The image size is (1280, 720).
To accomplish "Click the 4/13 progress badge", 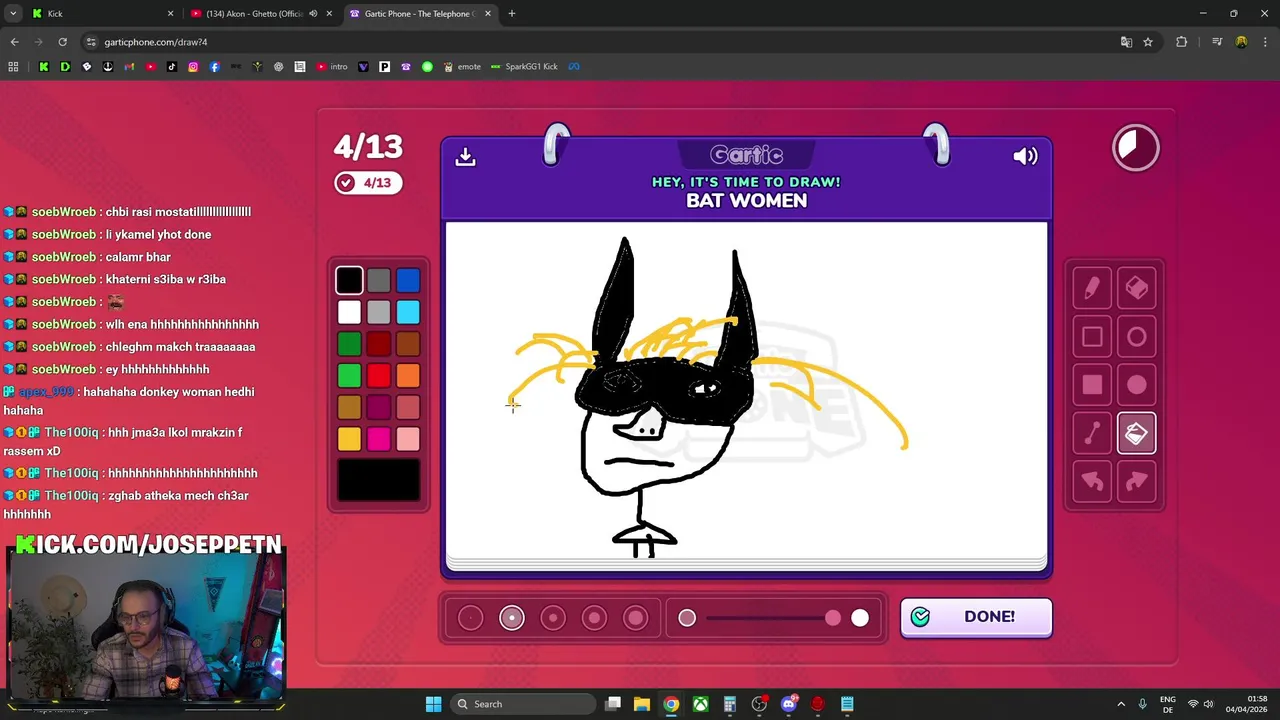I will [368, 183].
